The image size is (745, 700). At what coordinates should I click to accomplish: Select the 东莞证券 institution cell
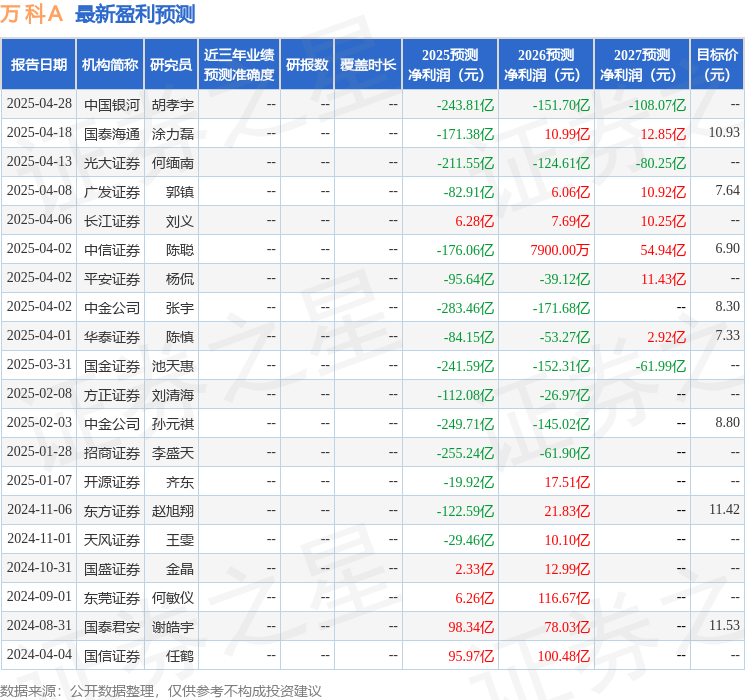112,597
